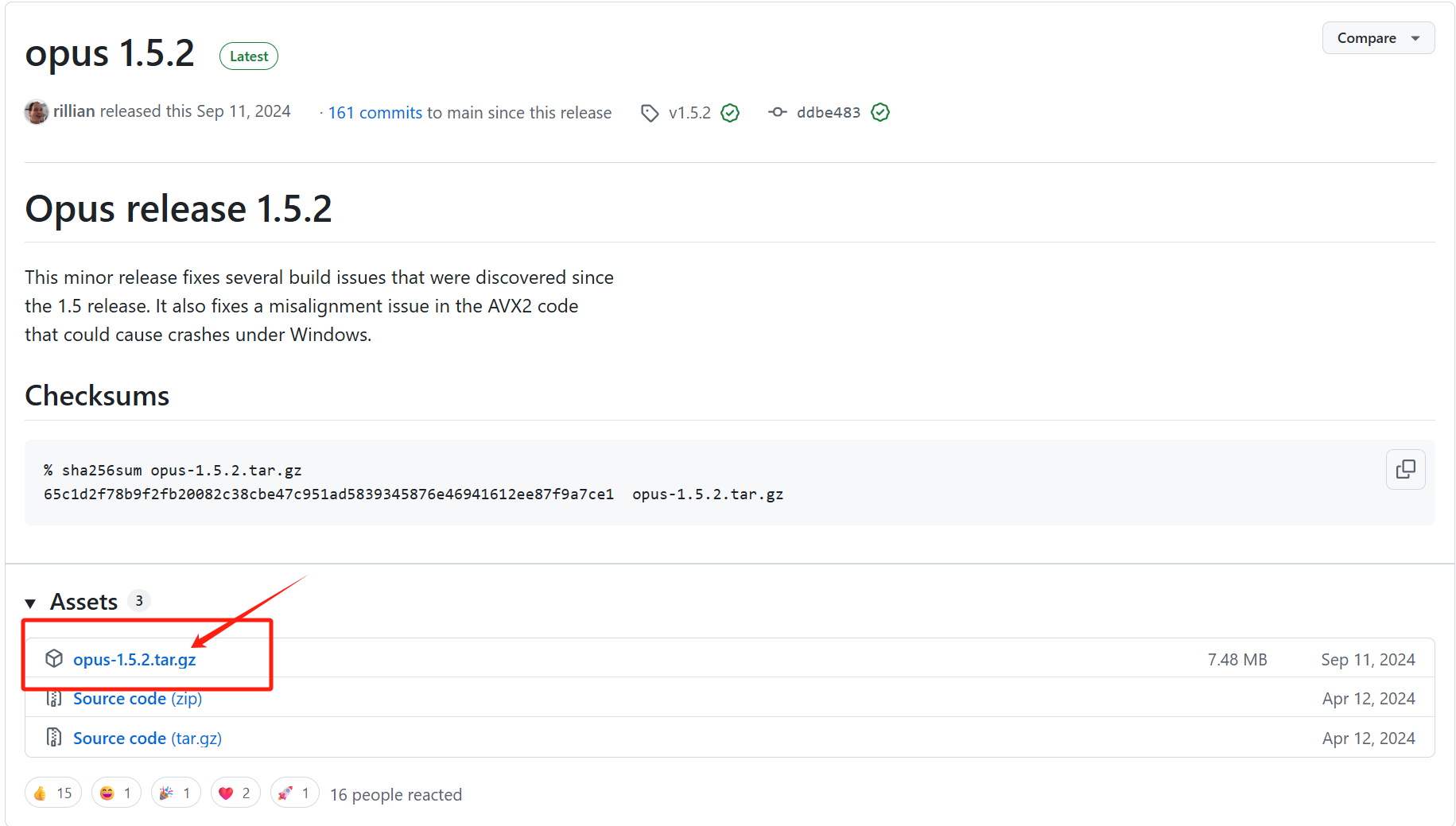Image resolution: width=1456 pixels, height=826 pixels.
Task: Click the file icon for Source code (tar.gz)
Action: coord(54,738)
